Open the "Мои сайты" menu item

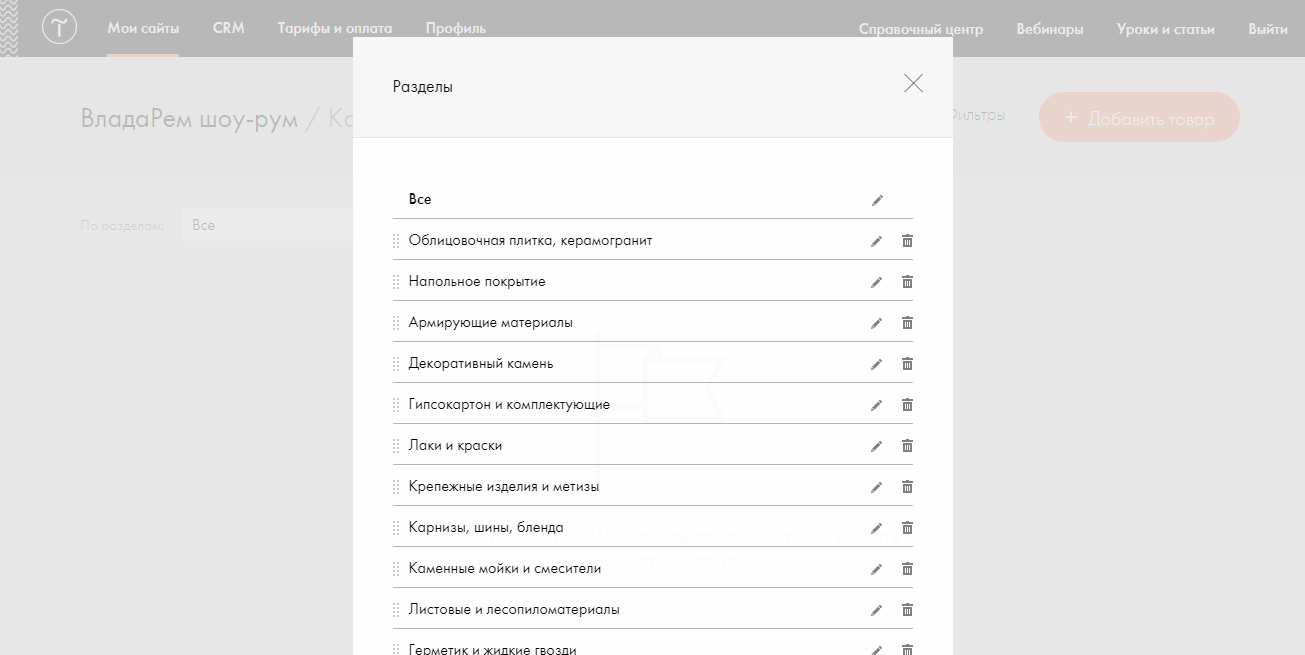coord(143,29)
